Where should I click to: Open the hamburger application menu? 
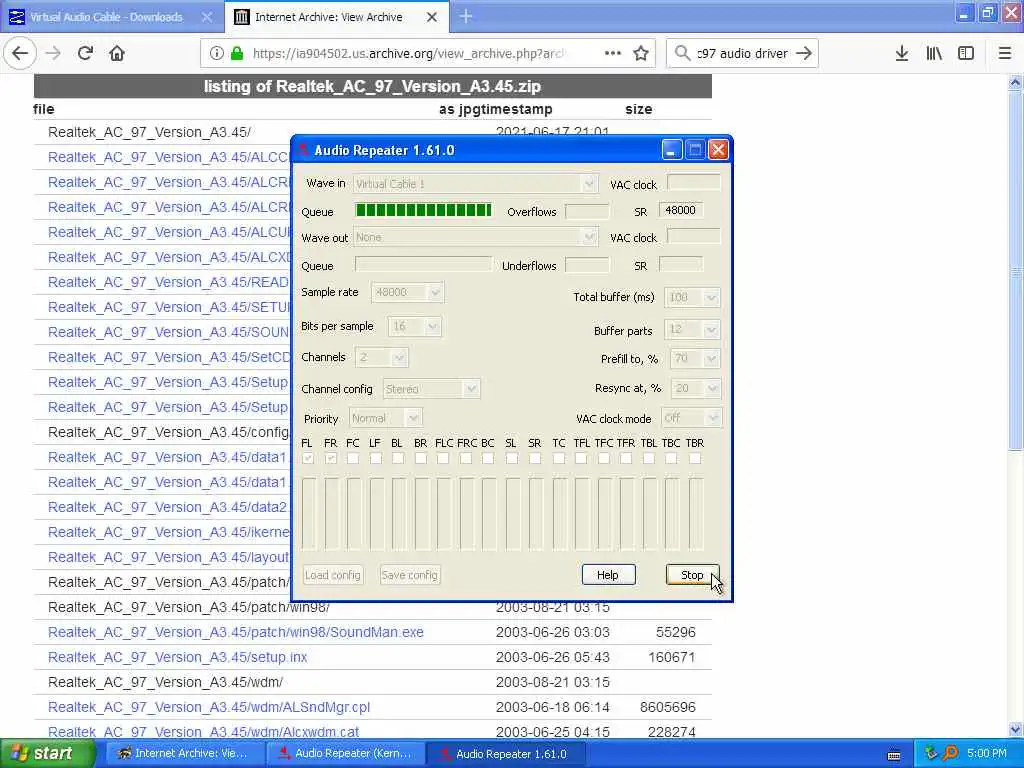pos(1005,54)
